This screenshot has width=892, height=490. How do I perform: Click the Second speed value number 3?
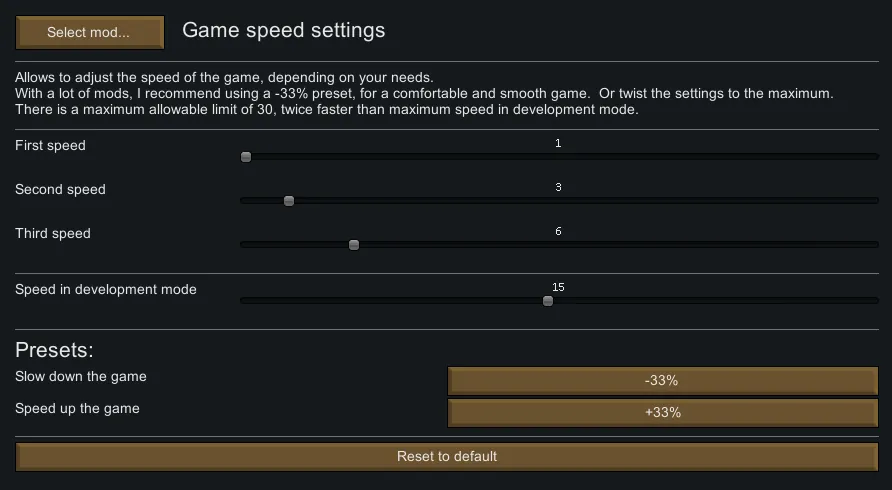[558, 188]
